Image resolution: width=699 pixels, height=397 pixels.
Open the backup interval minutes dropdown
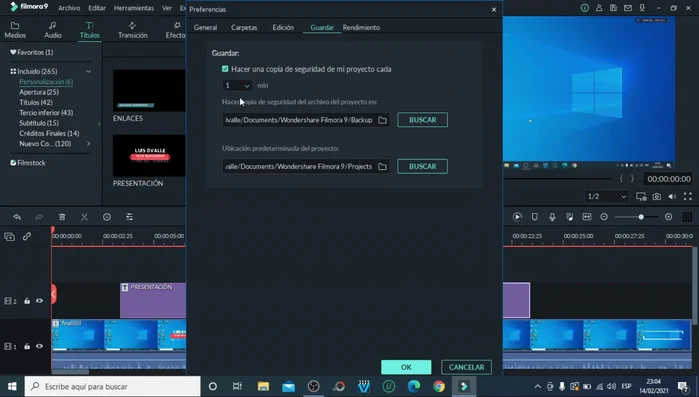pyautogui.click(x=237, y=86)
